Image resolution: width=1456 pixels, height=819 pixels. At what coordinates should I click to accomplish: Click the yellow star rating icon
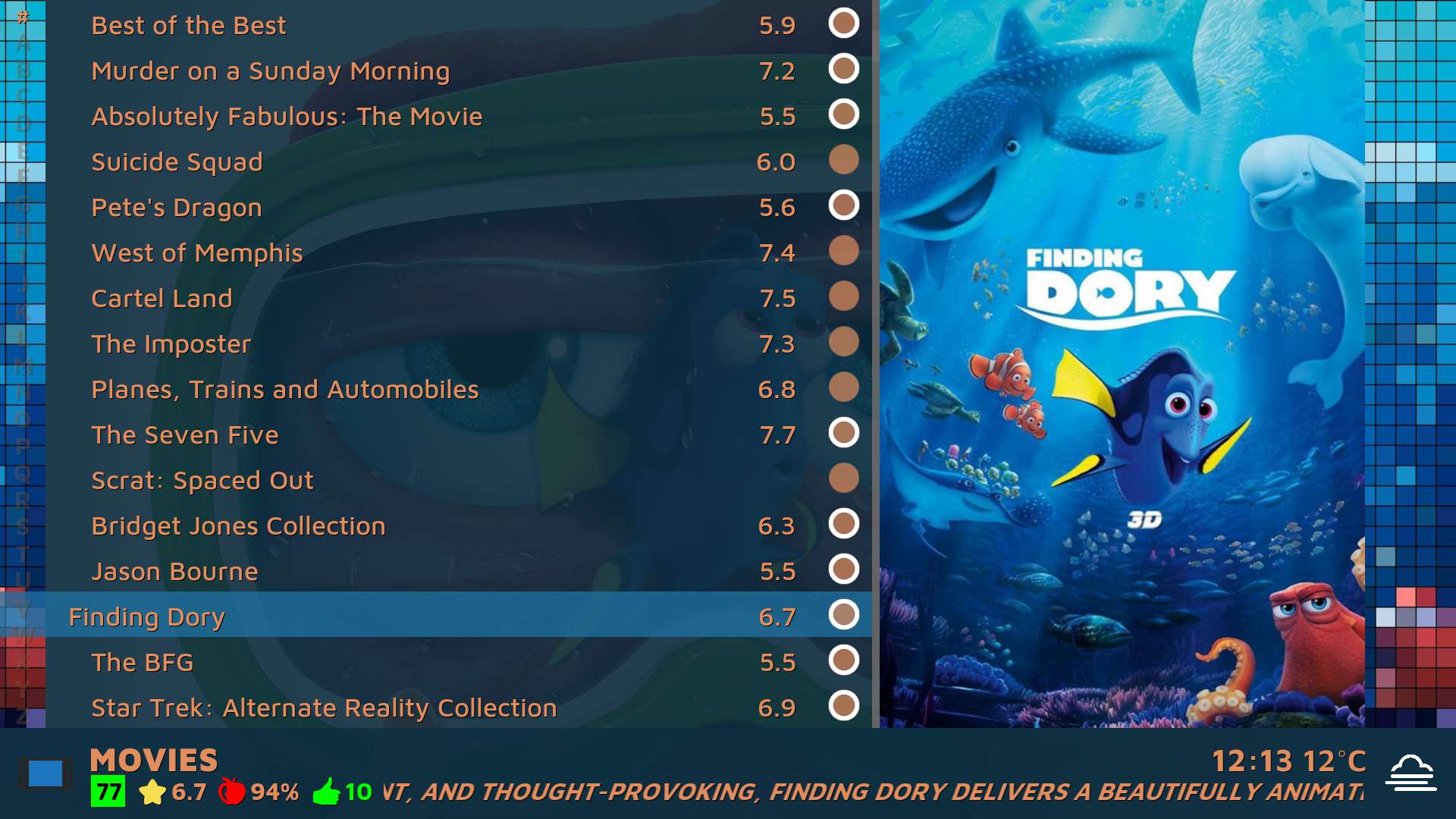click(152, 792)
